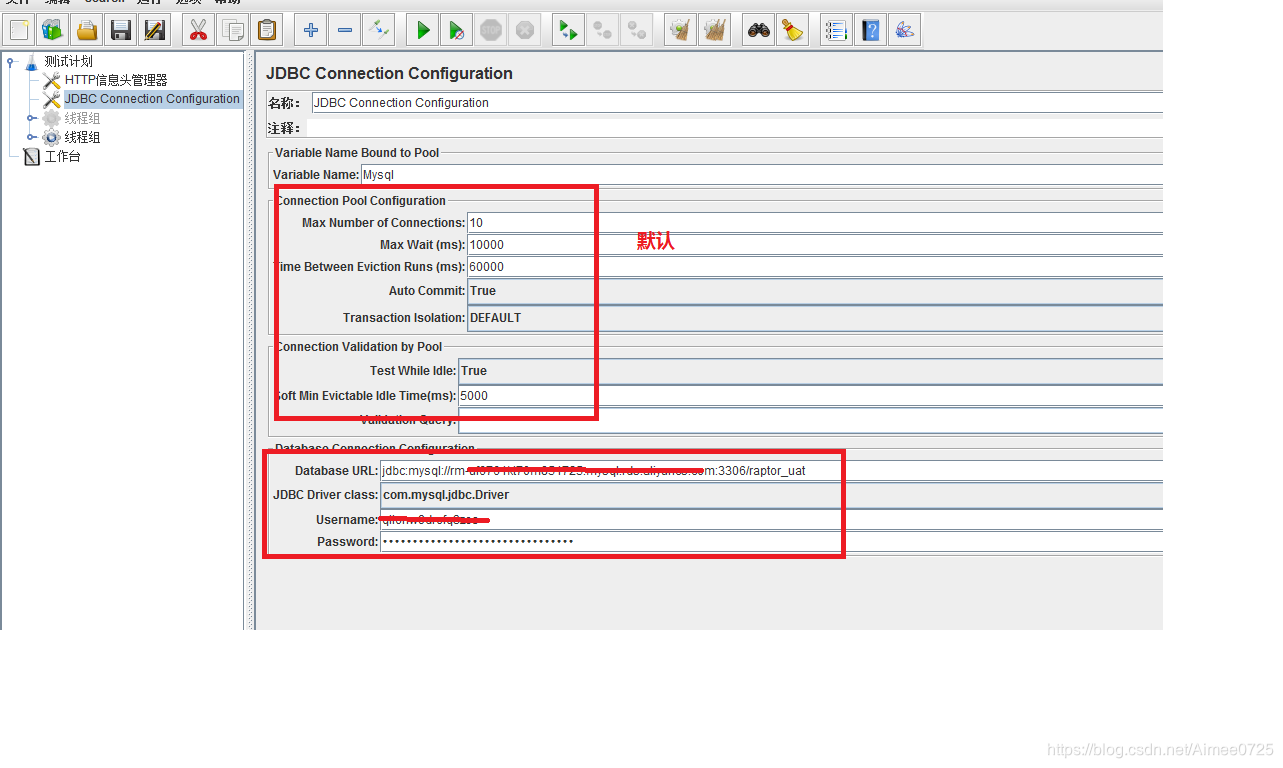Click the Remote Shutdown All icon

pos(637,30)
